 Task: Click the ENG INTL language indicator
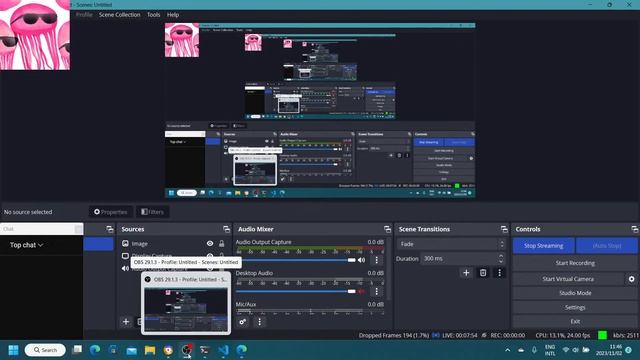click(550, 350)
